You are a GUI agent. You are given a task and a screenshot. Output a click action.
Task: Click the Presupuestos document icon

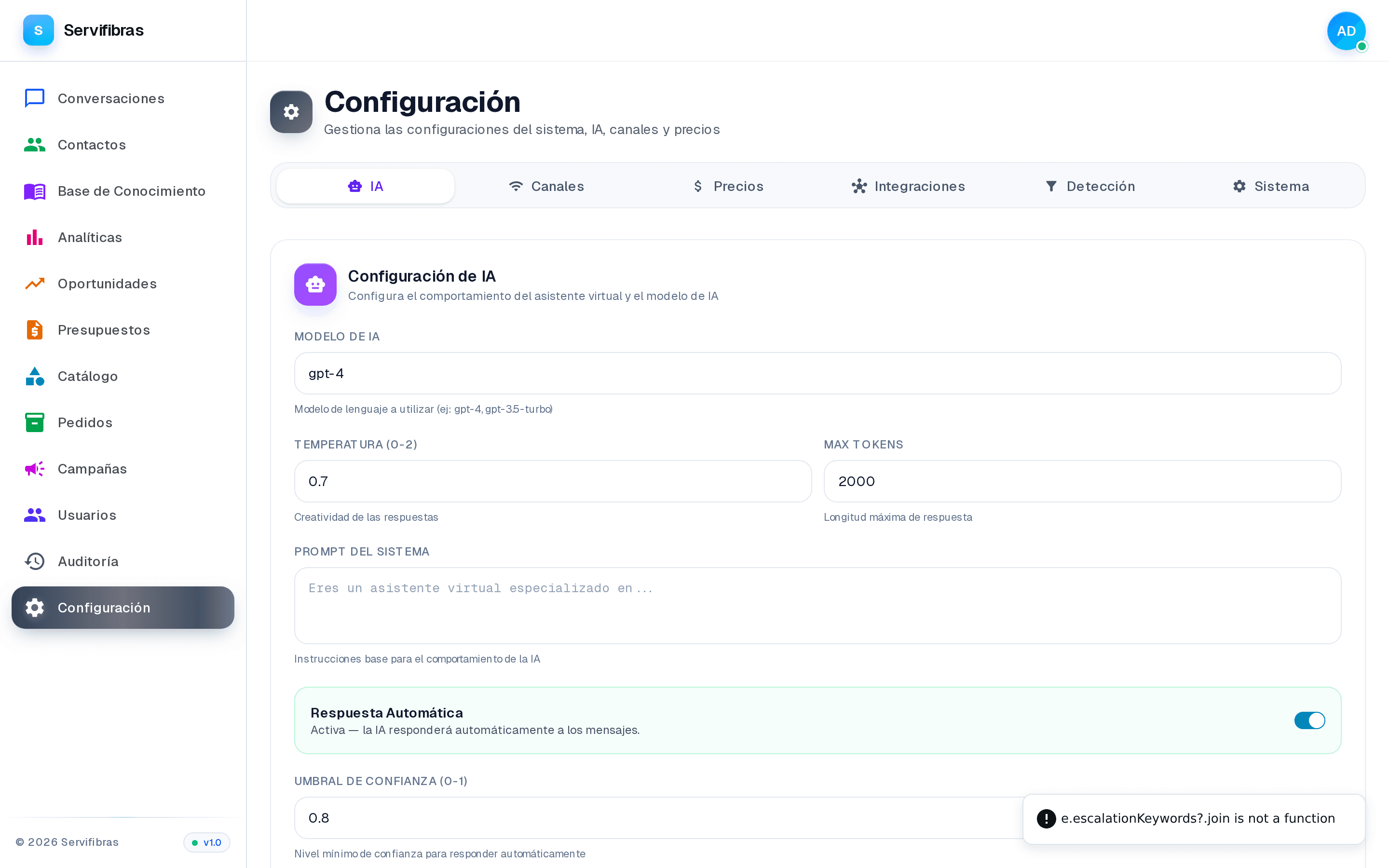[x=34, y=329]
